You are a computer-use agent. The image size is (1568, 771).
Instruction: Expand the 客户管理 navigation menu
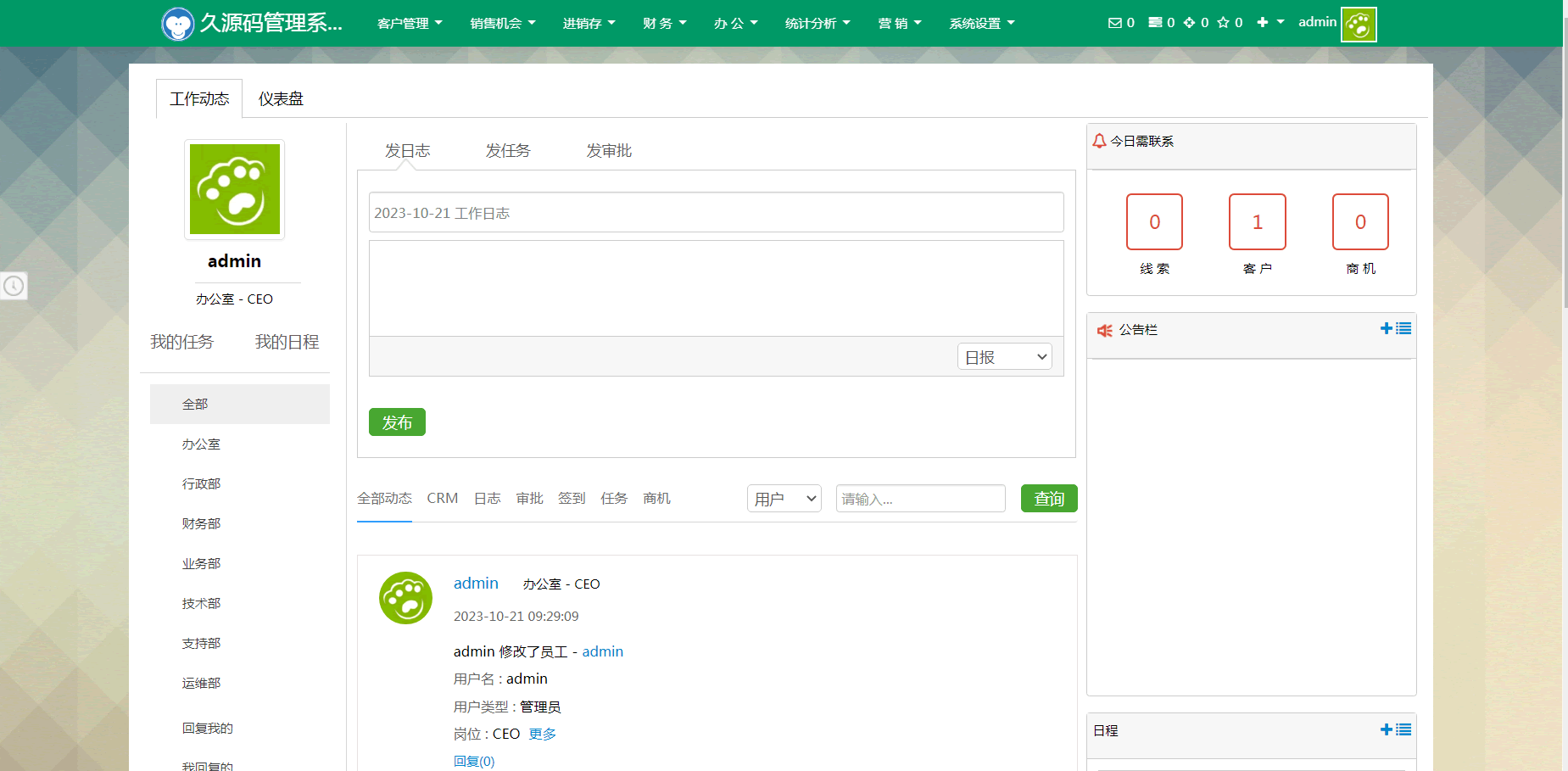point(410,24)
